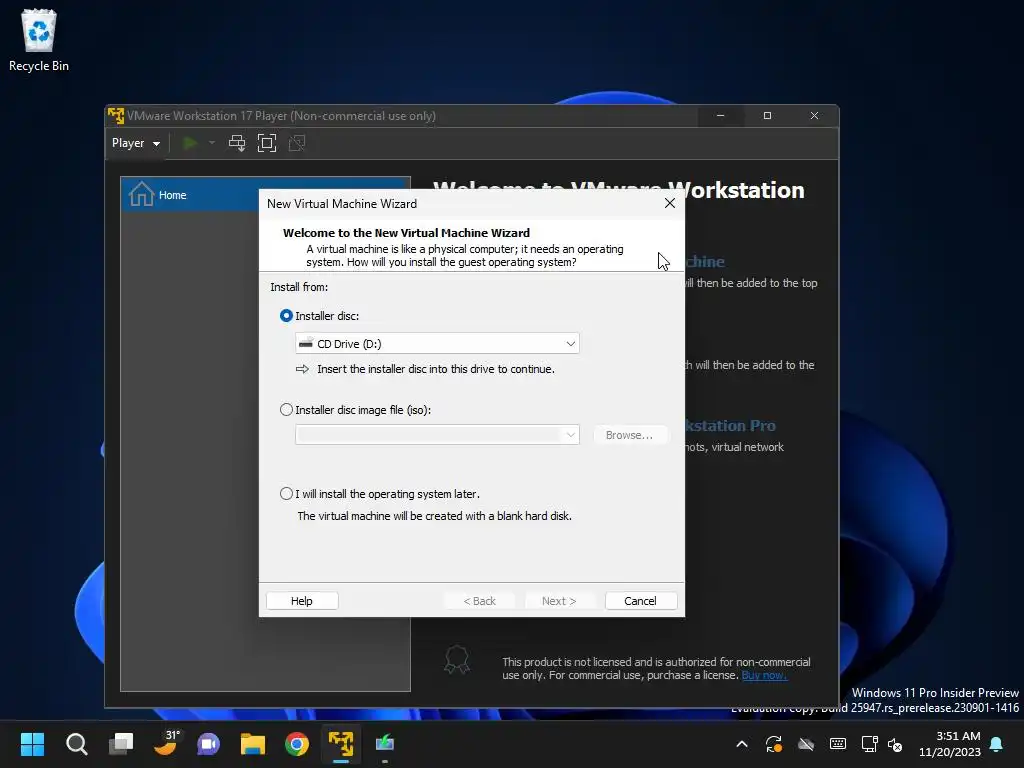Click the Browse... button
Screen dimensions: 1024x768
629,435
